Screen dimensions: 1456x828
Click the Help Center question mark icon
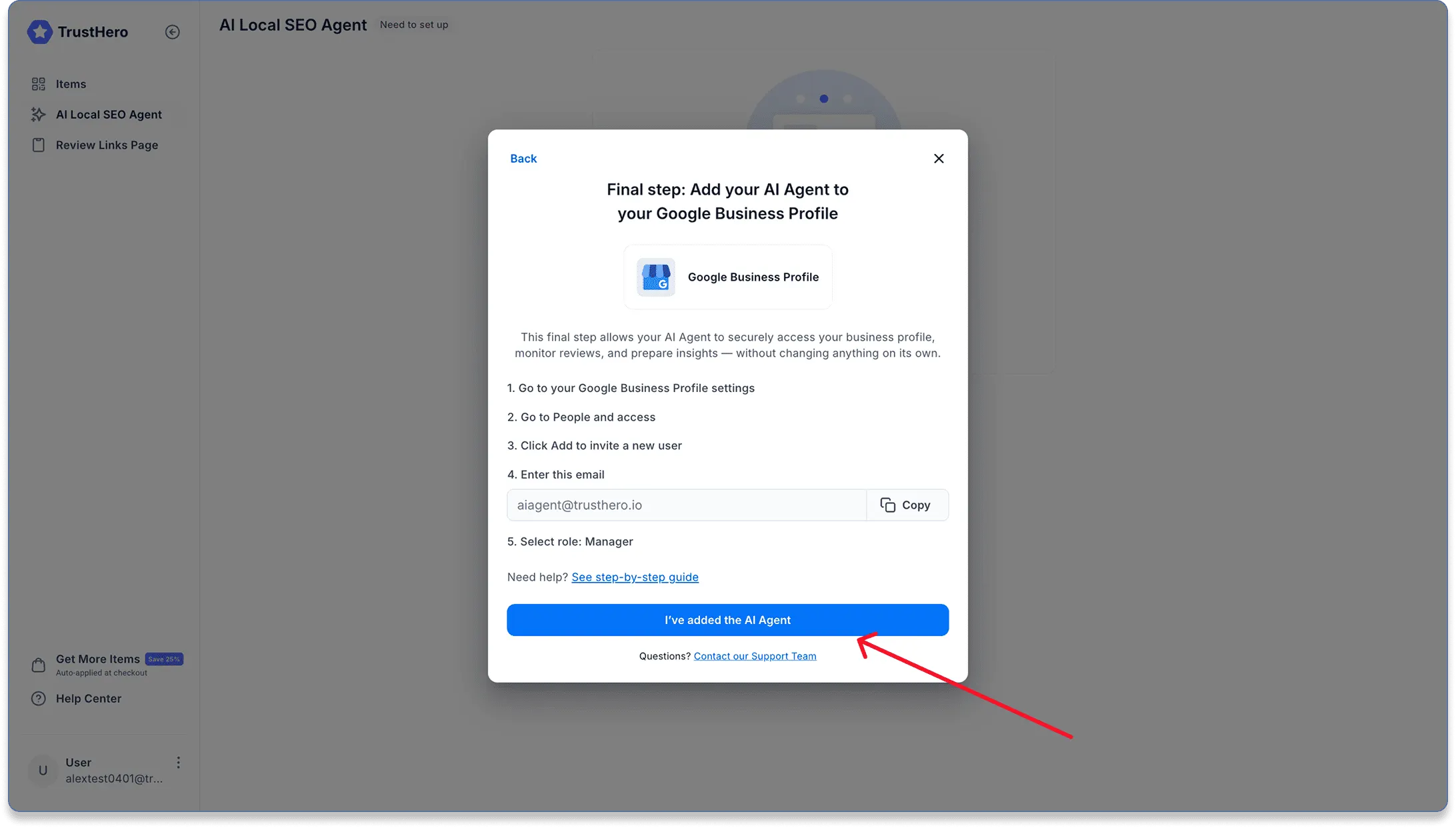coord(39,699)
